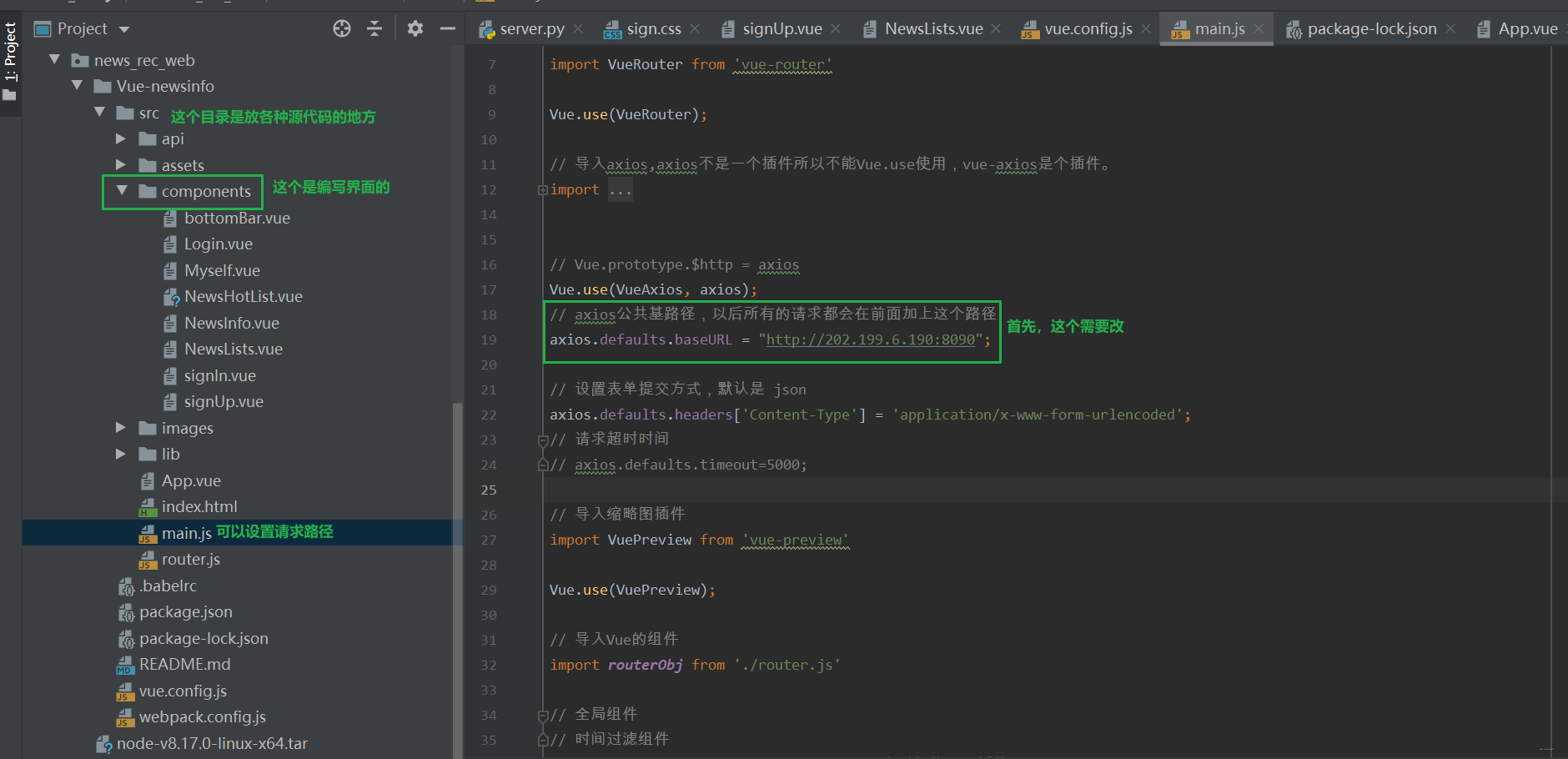Collapse the src folder
Image resolution: width=1568 pixels, height=759 pixels.
(99, 113)
